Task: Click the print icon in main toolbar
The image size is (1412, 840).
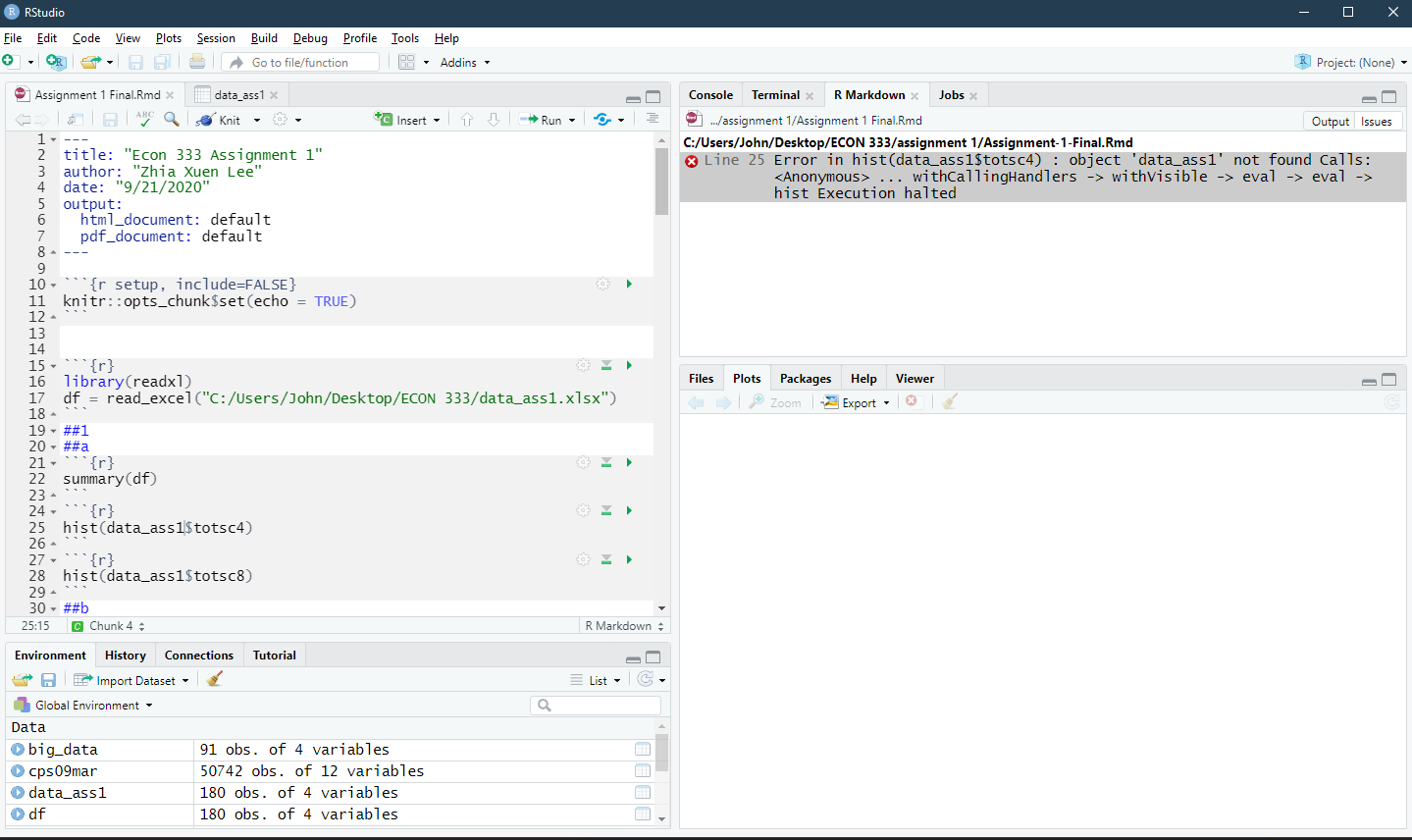Action: pyautogui.click(x=197, y=62)
